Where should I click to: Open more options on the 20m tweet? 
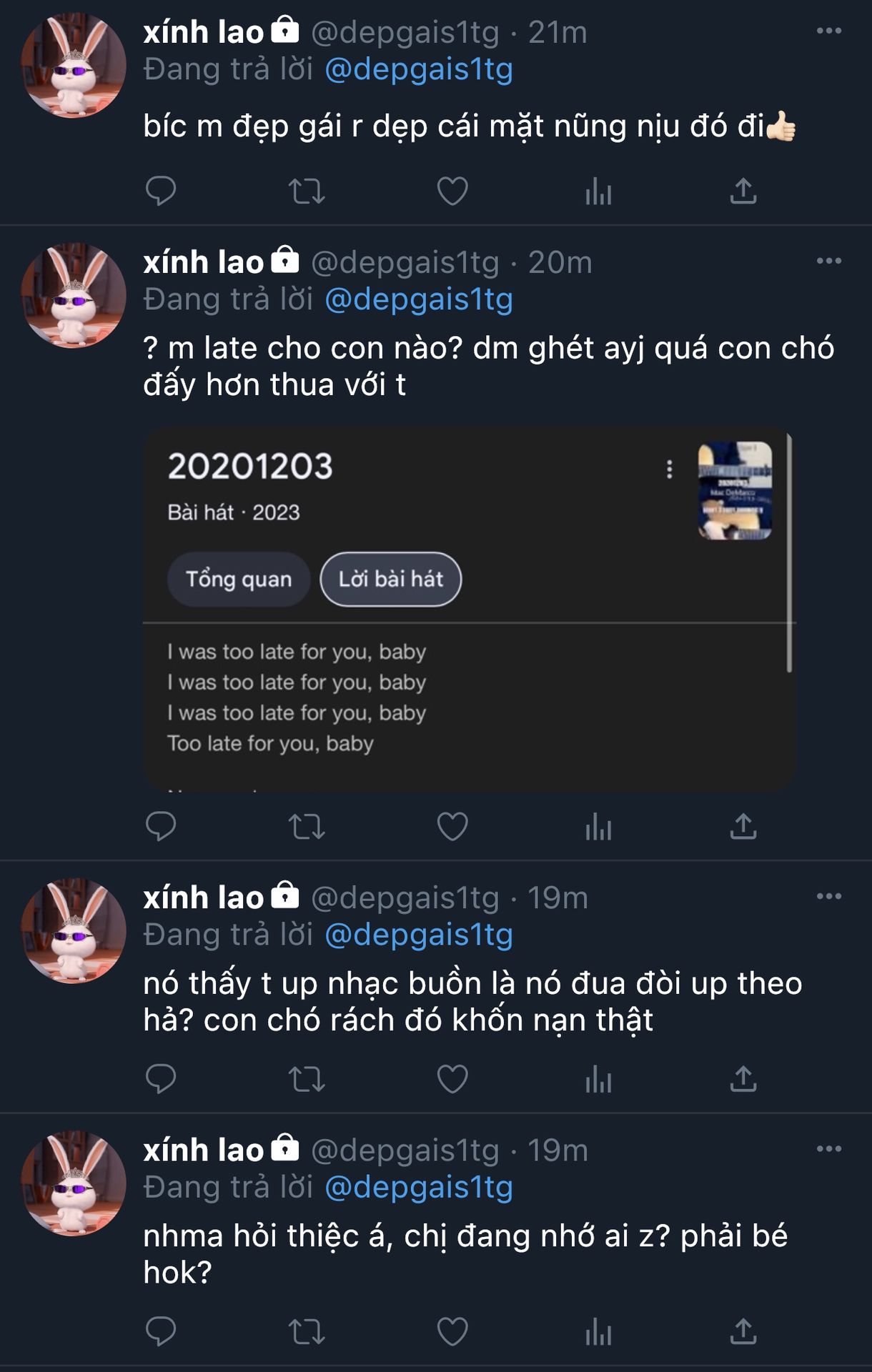[x=828, y=261]
